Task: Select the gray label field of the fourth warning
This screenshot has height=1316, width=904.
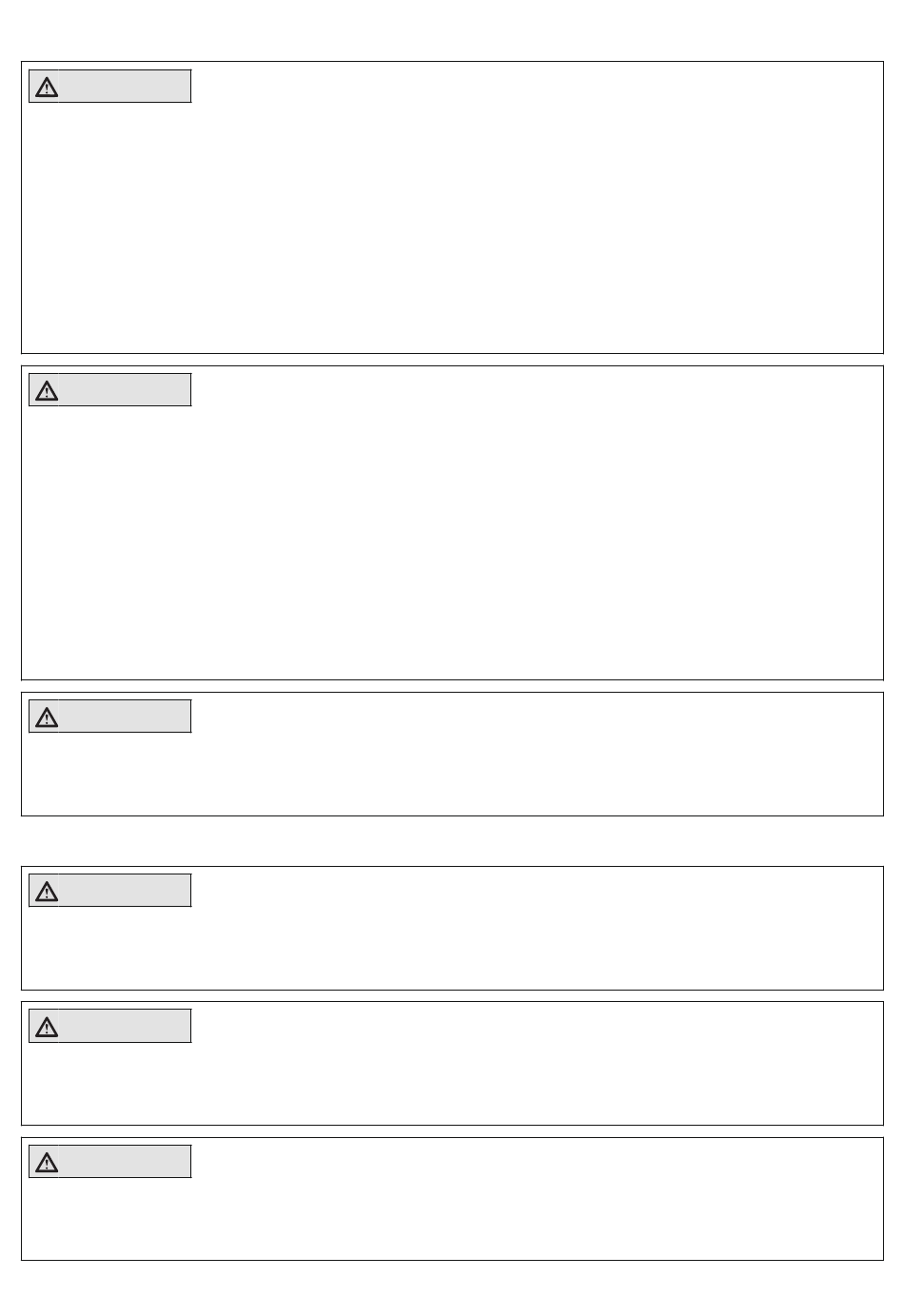Action: (x=110, y=891)
